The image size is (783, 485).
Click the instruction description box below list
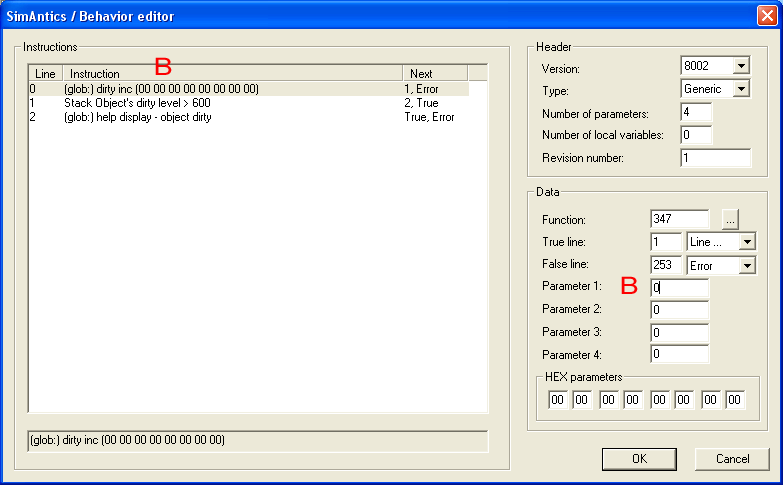coord(258,441)
